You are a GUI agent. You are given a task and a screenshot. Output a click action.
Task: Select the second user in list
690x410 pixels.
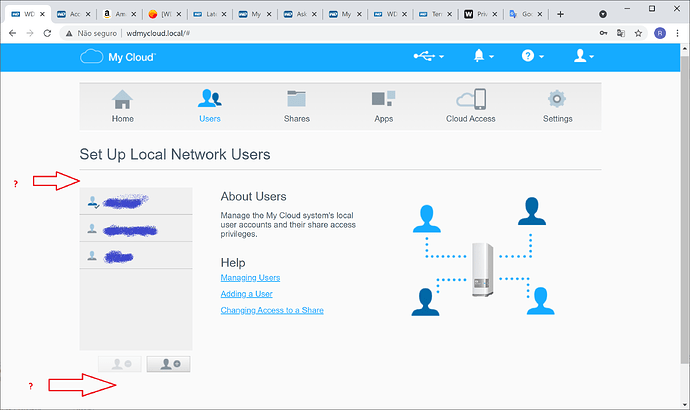pyautogui.click(x=136, y=228)
